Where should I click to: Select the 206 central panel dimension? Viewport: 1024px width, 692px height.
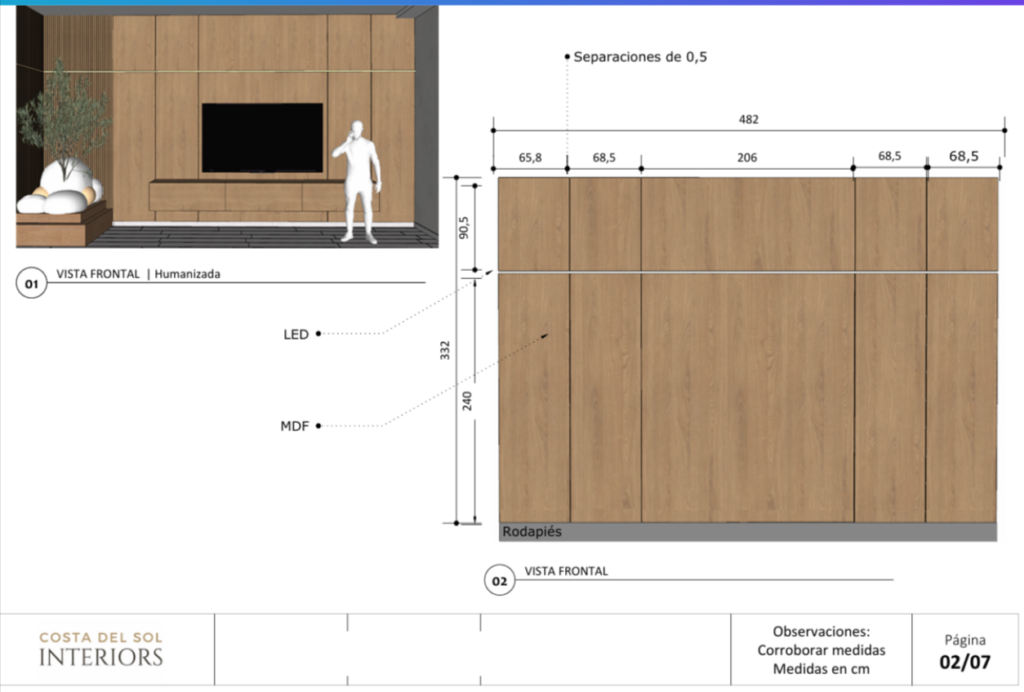click(747, 157)
